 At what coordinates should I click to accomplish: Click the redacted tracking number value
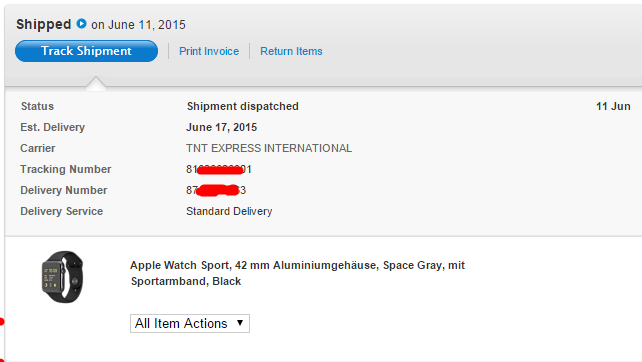point(219,170)
